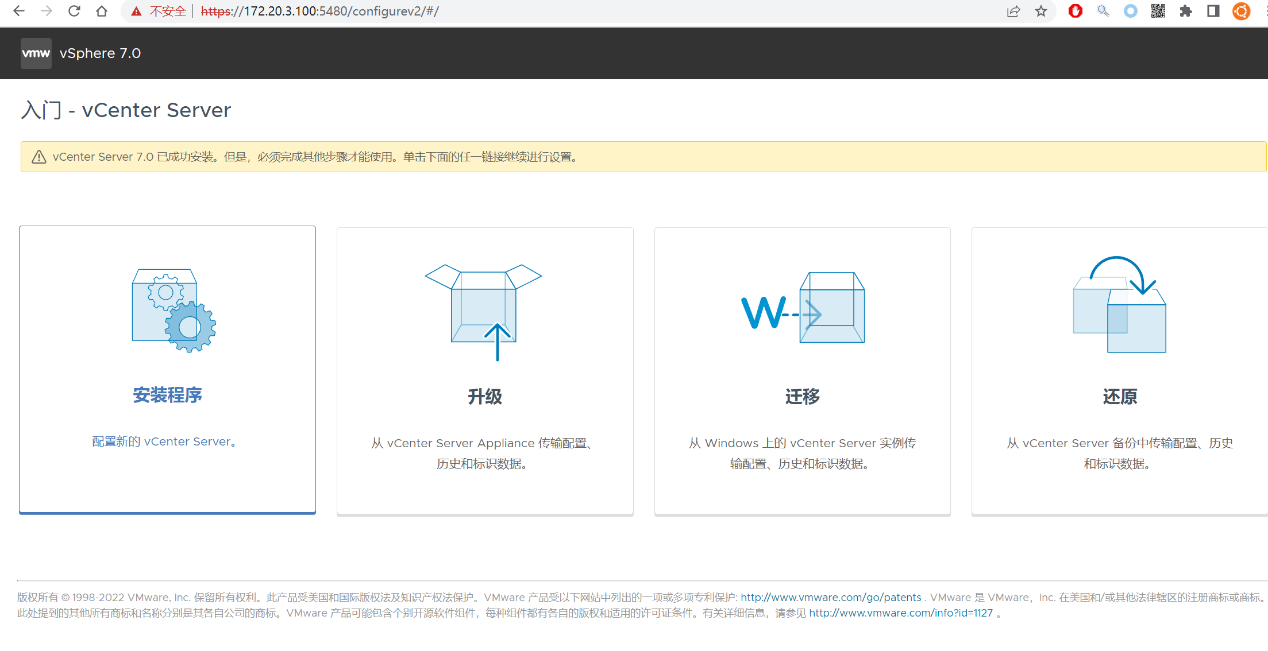Go back with browser back arrow
1268x651 pixels.
(x=18, y=11)
